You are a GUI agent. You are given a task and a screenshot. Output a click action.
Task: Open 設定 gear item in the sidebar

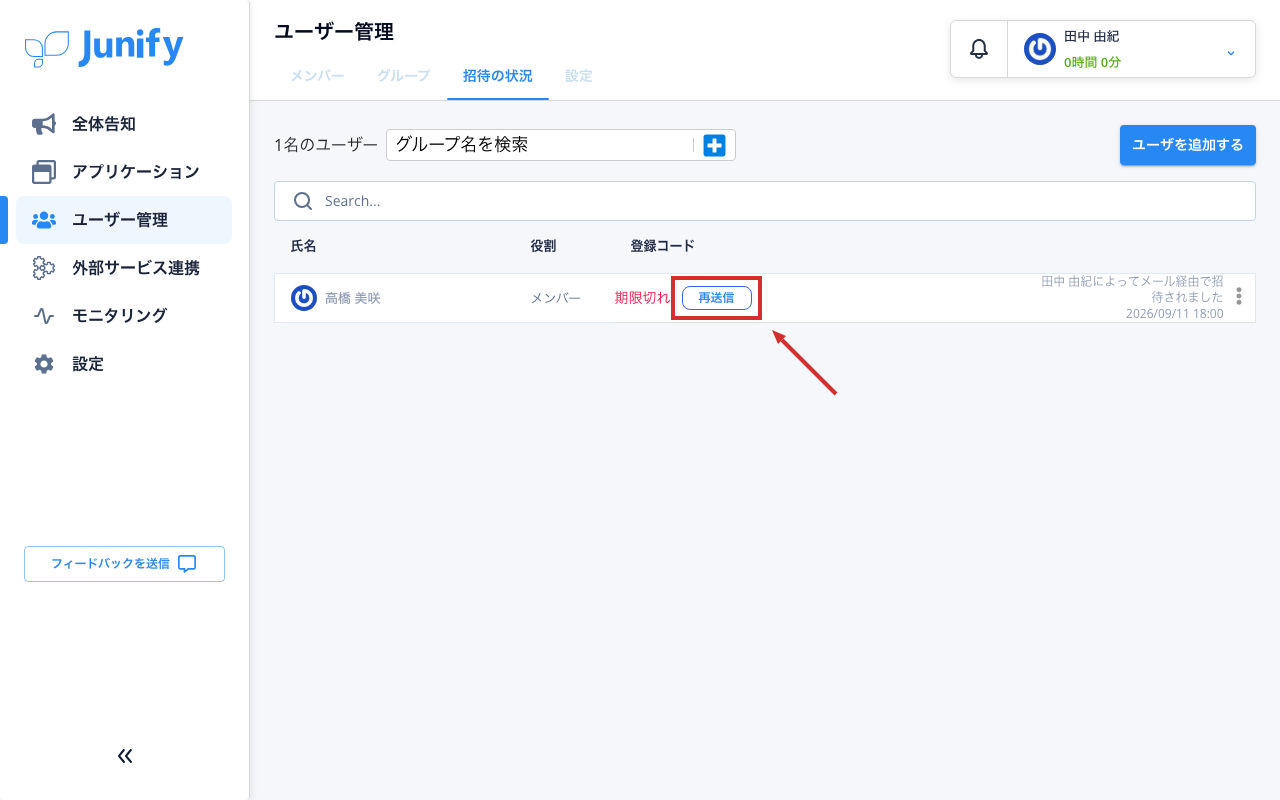(124, 364)
